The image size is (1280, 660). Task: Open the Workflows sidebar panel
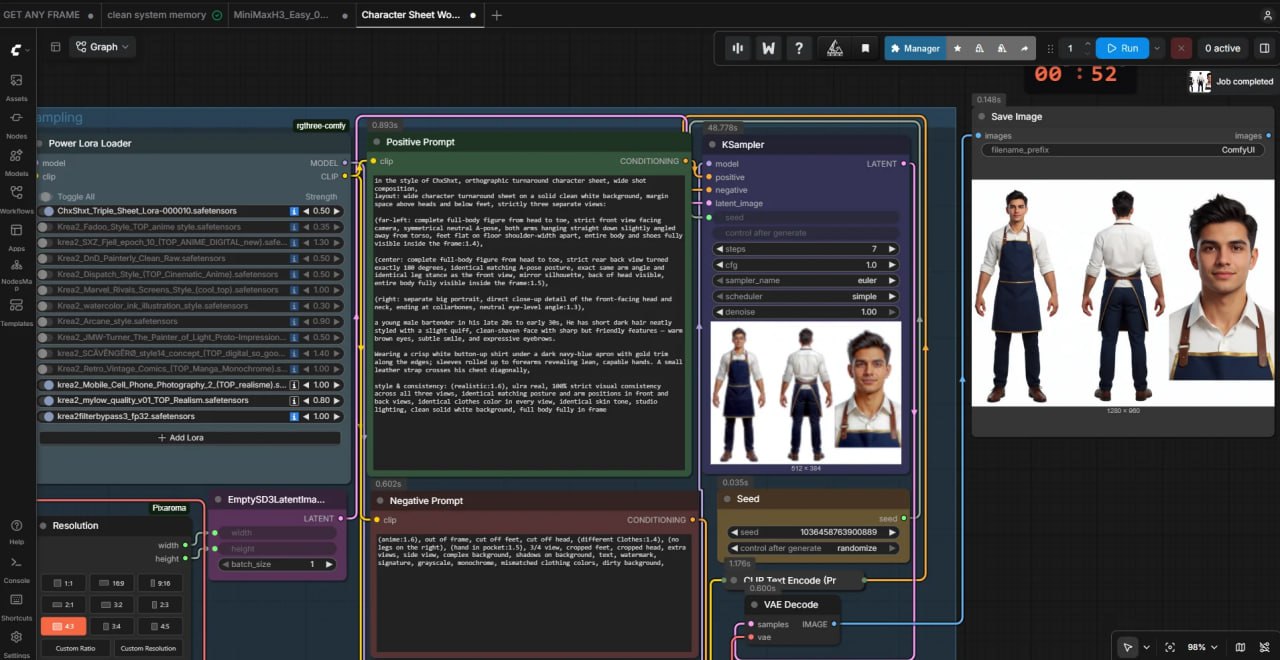click(x=16, y=198)
